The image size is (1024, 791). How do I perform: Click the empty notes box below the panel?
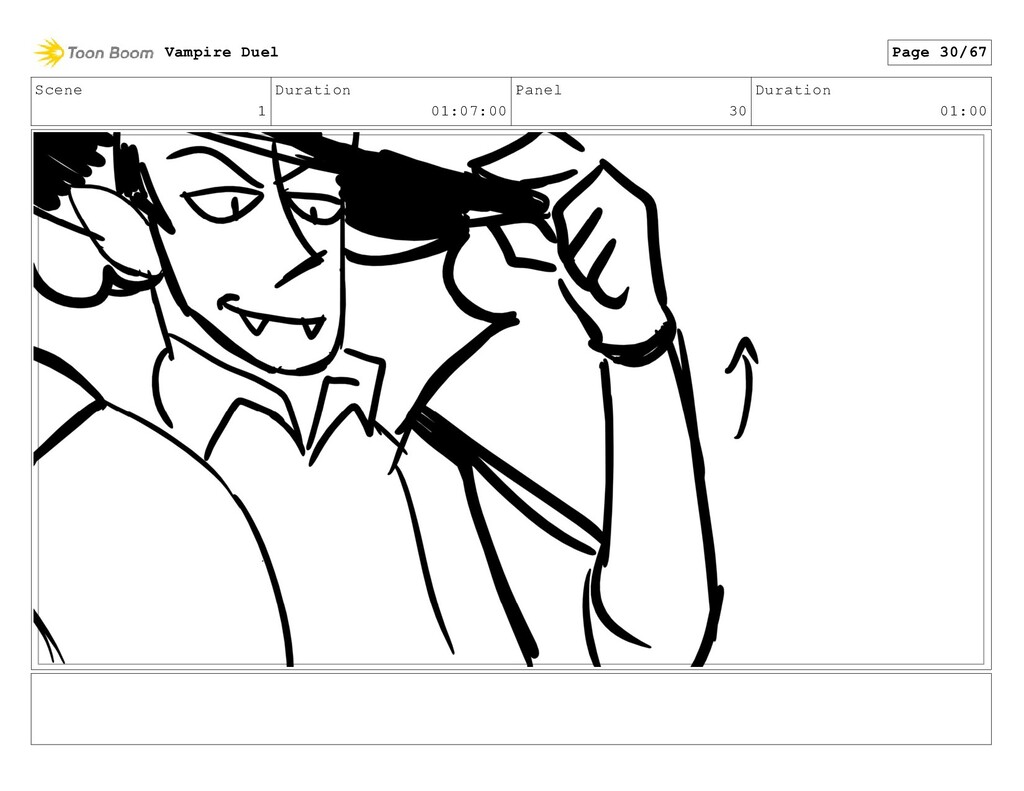[511, 709]
